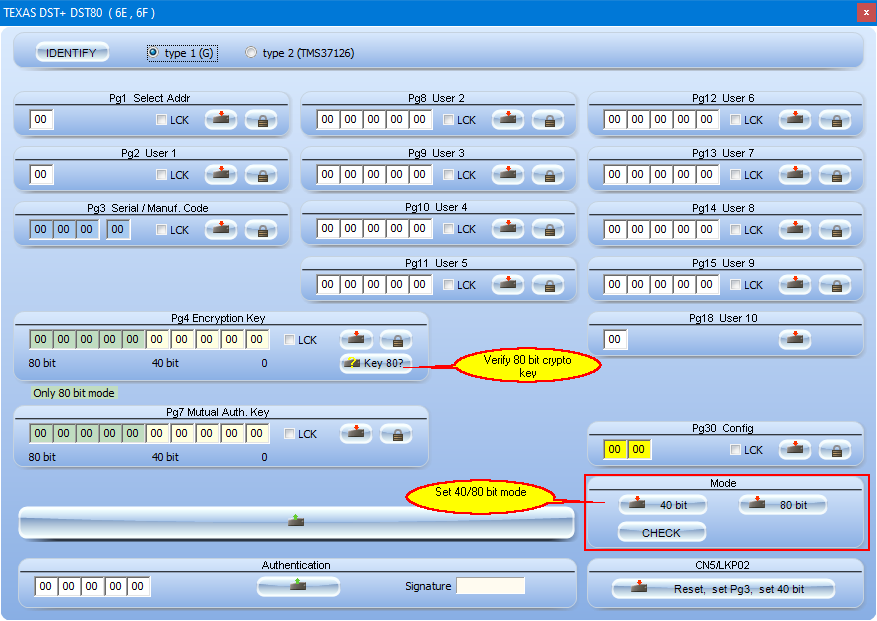Check LCK on Pg7 Mutual Auth. Key
Image resolution: width=877 pixels, height=621 pixels.
(289, 434)
